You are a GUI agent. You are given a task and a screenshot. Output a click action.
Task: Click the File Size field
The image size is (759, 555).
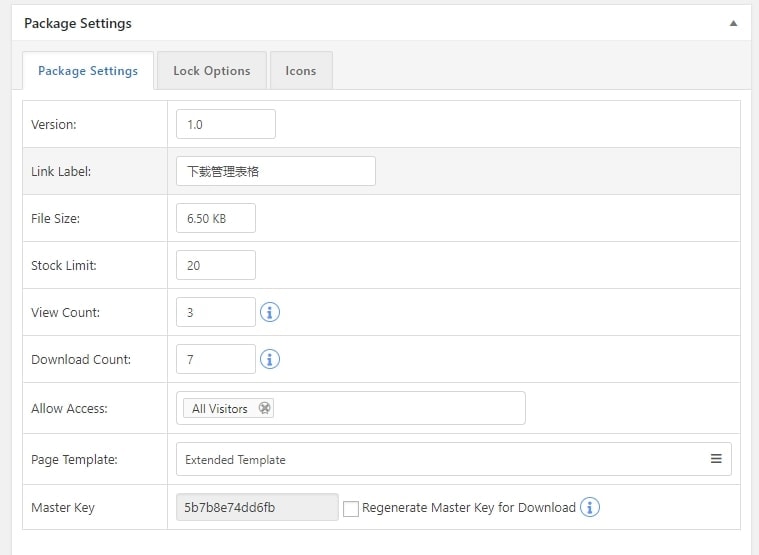tap(215, 218)
